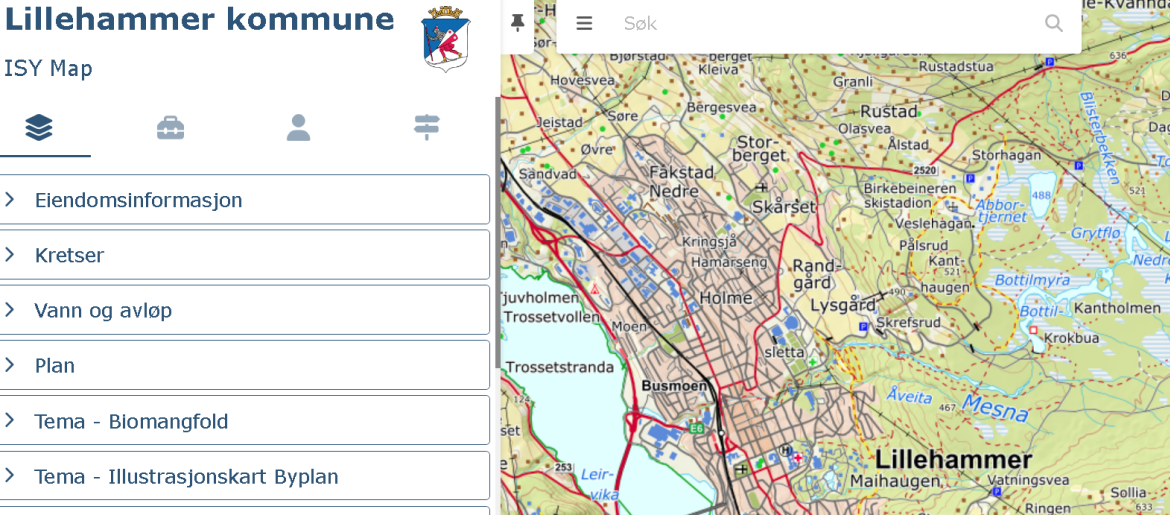Click the Søk search input field

(828, 24)
